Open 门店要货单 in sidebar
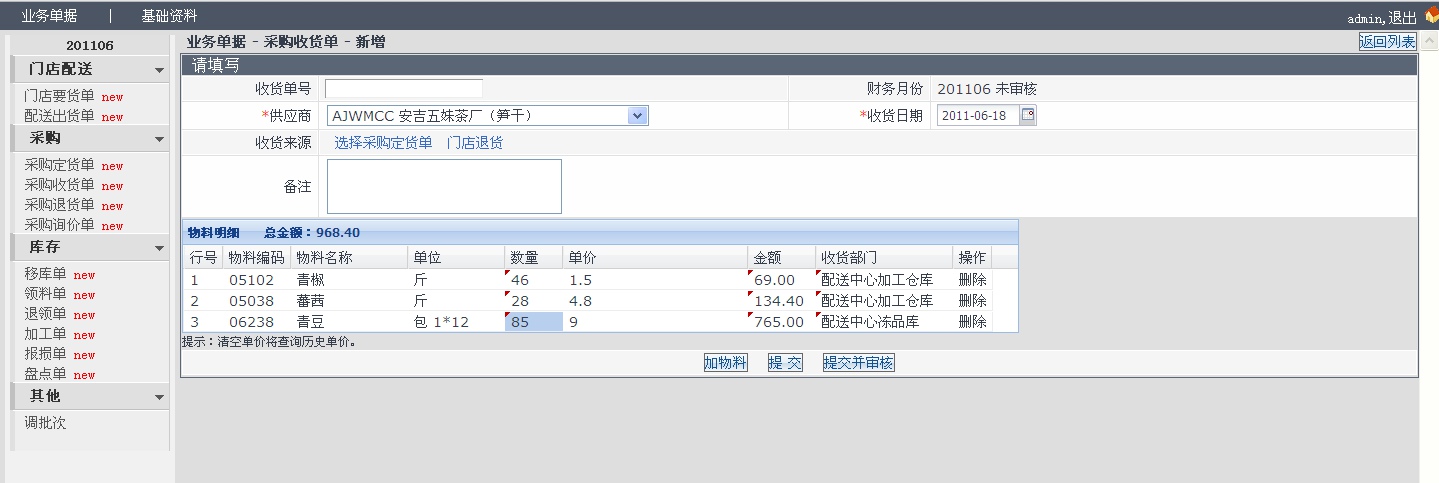Image resolution: width=1439 pixels, height=483 pixels. 59,97
